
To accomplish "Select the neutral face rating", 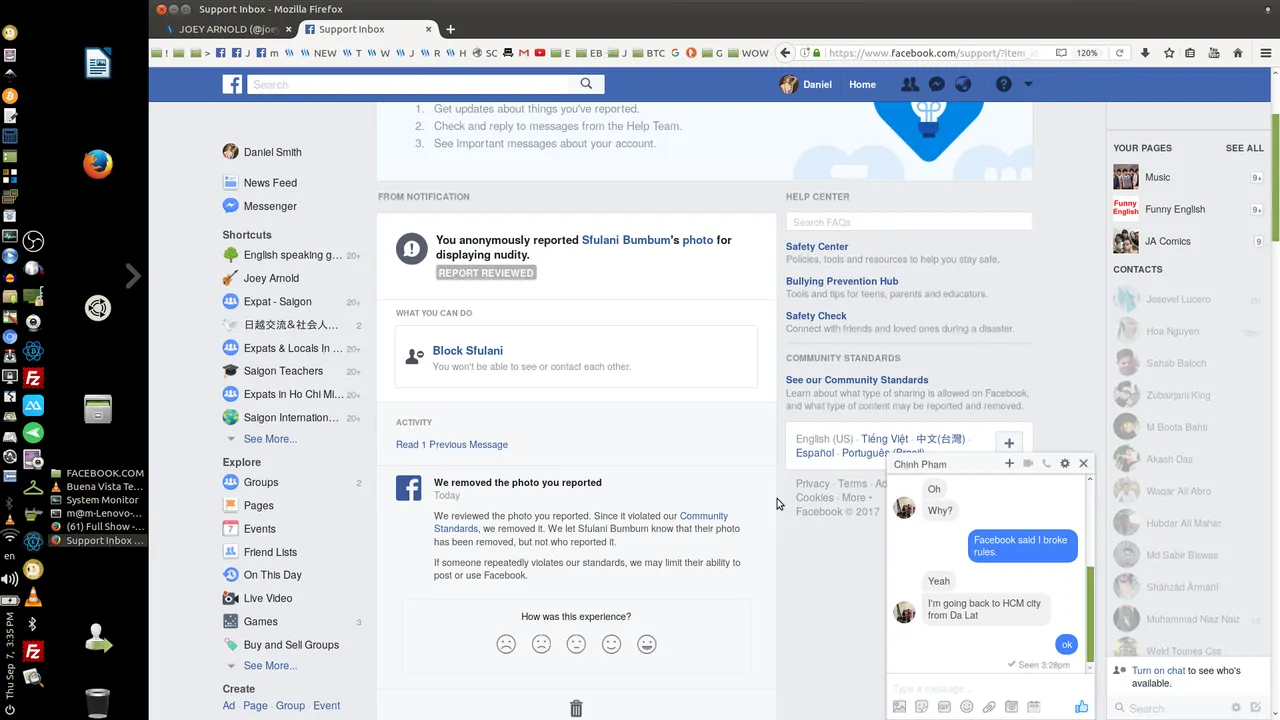I will 576,645.
